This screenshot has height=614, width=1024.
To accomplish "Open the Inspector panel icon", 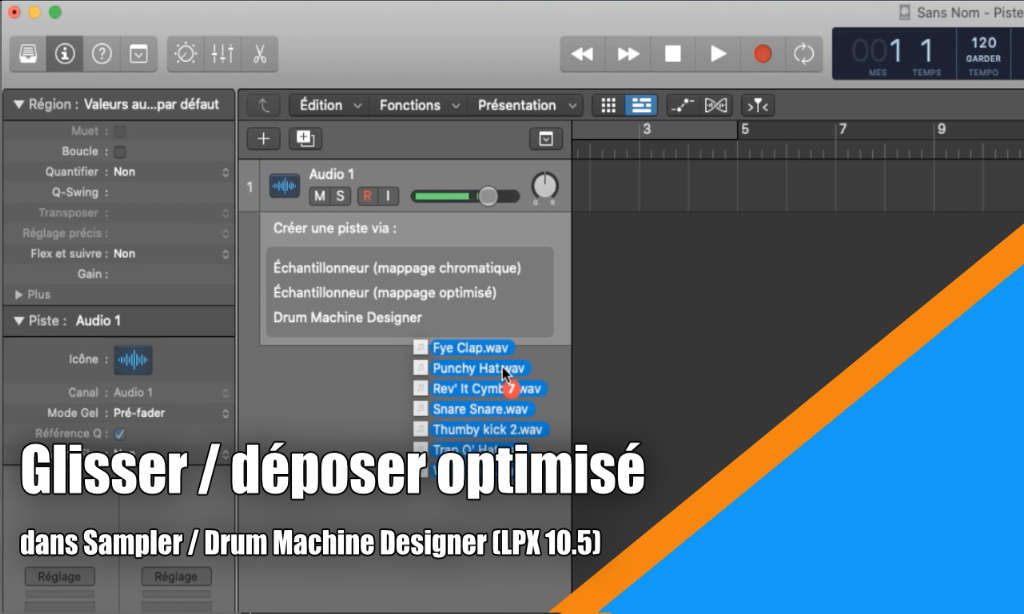I will point(64,54).
